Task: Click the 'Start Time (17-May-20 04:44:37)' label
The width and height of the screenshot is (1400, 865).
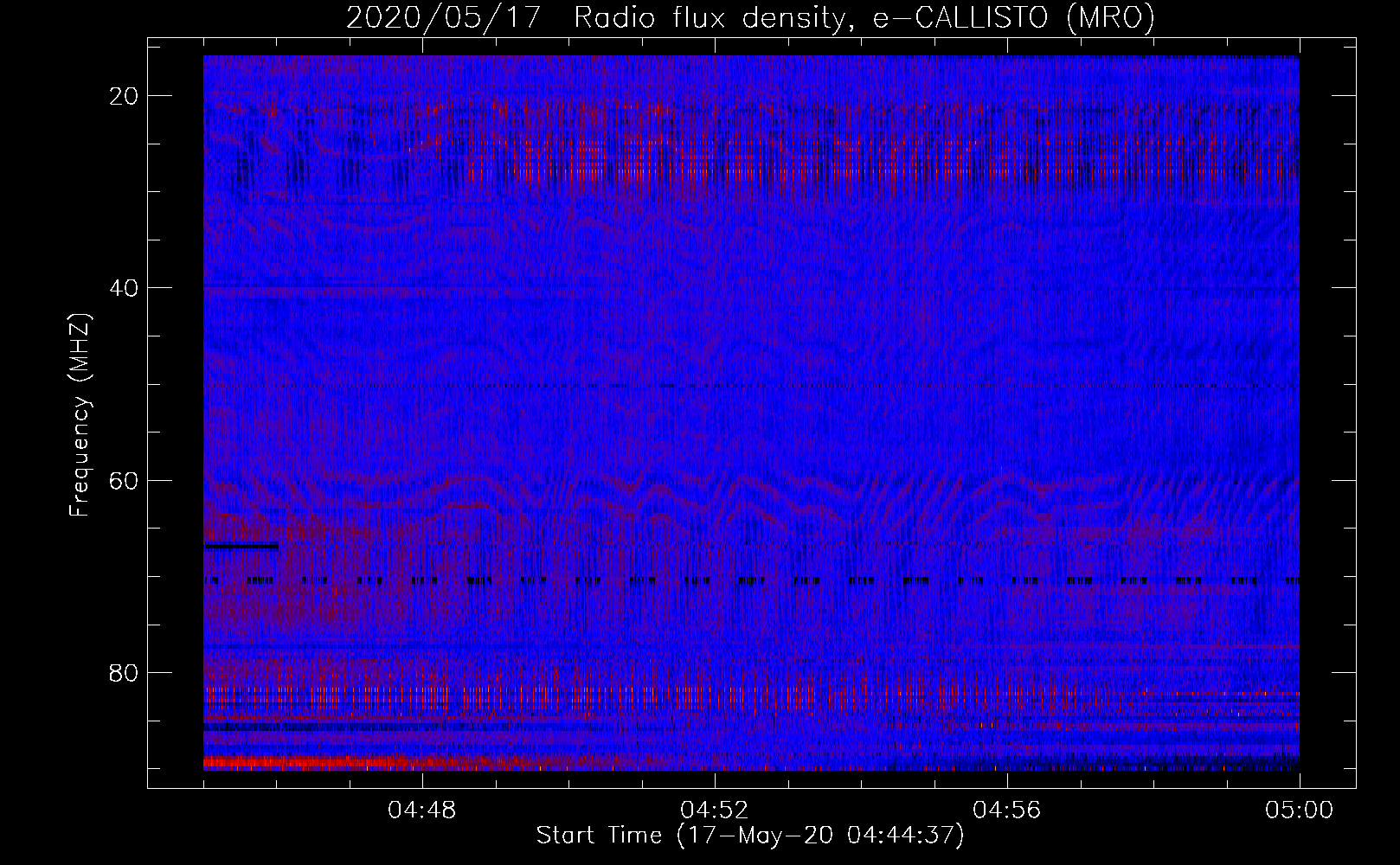Action: click(x=750, y=836)
